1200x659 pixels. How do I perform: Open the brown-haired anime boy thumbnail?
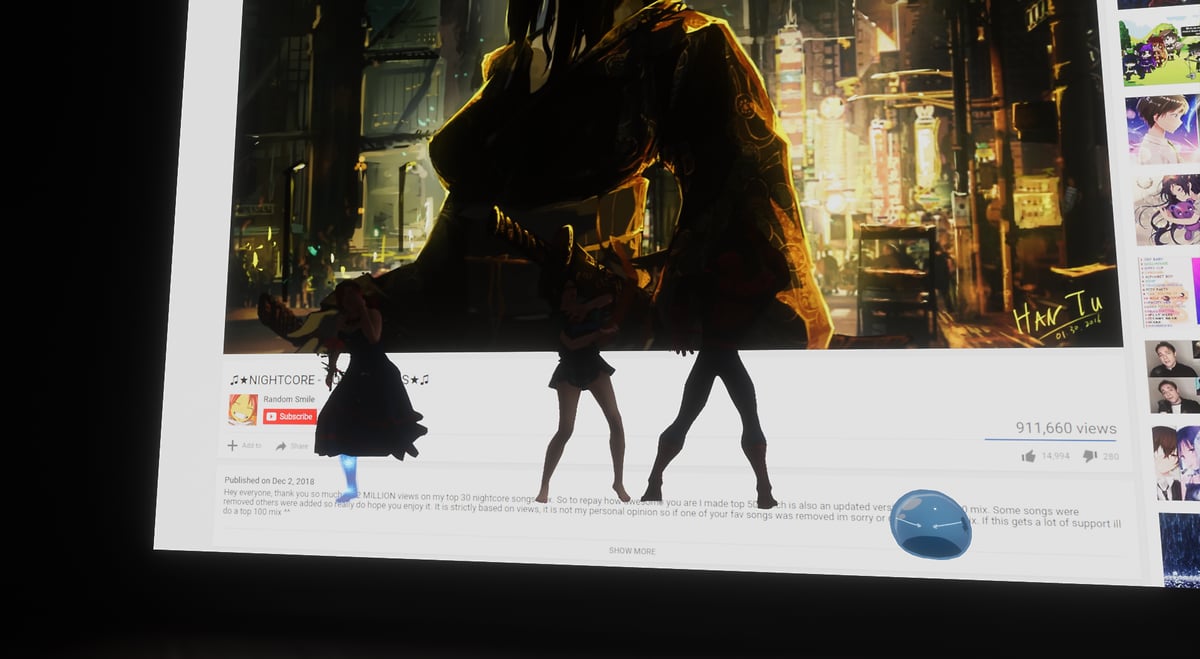click(1163, 130)
